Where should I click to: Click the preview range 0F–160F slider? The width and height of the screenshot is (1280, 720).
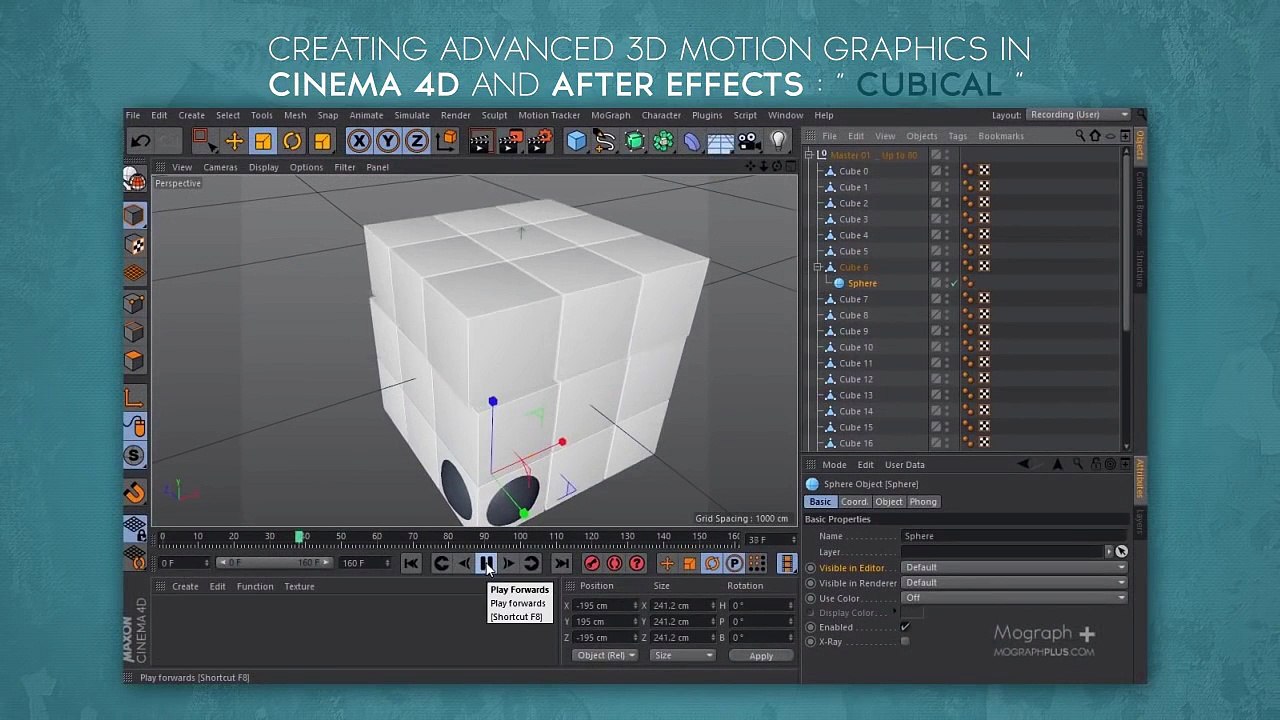pos(274,563)
